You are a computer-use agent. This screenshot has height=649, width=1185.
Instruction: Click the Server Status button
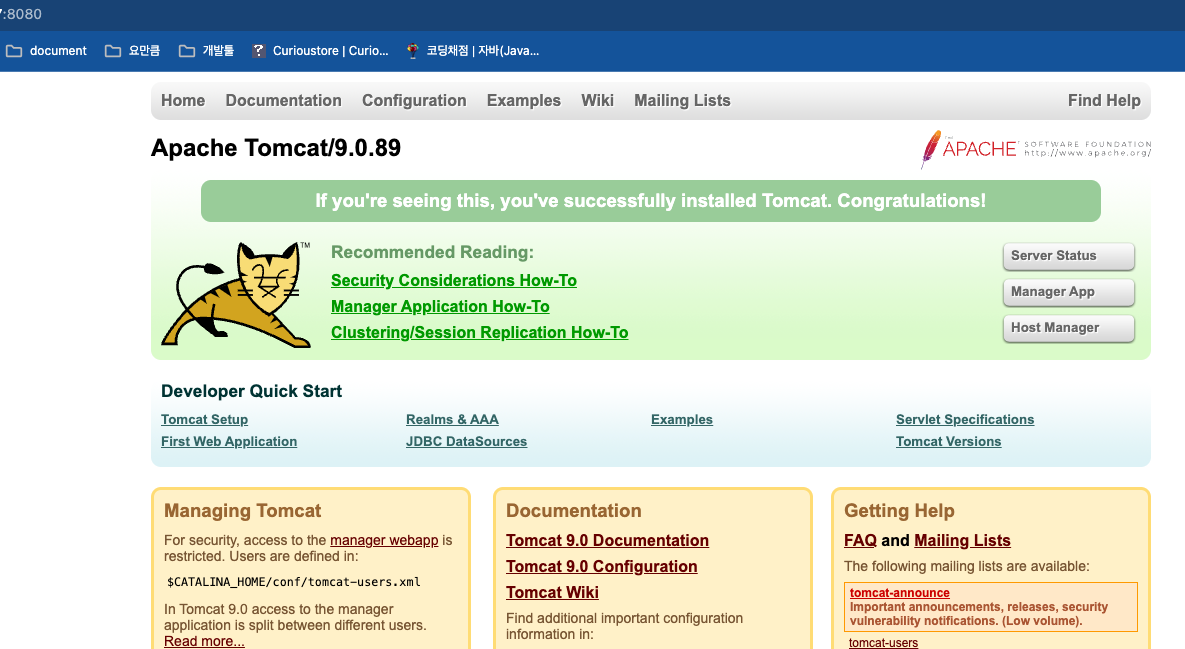coord(1069,256)
